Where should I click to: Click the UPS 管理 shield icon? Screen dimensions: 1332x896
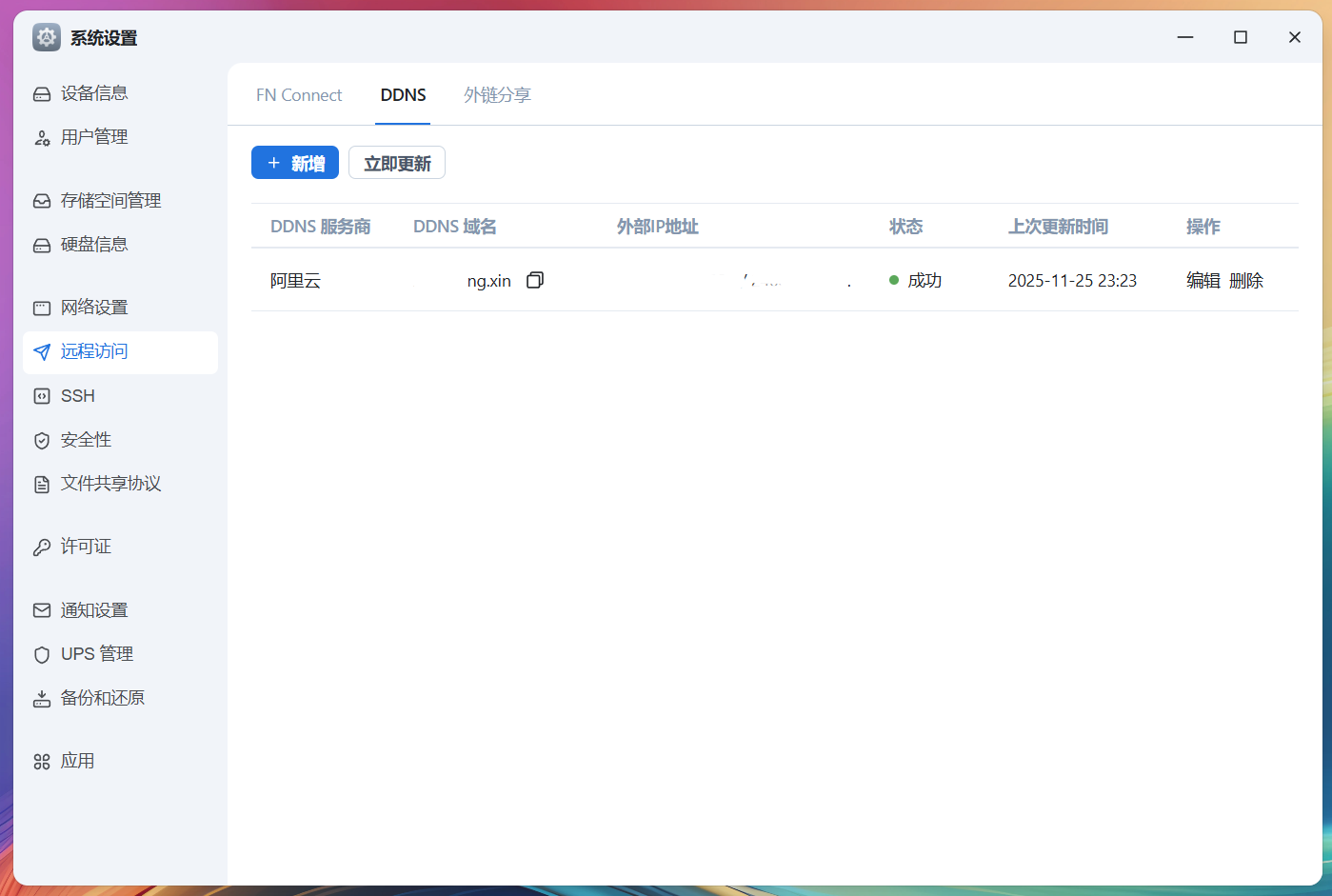42,654
